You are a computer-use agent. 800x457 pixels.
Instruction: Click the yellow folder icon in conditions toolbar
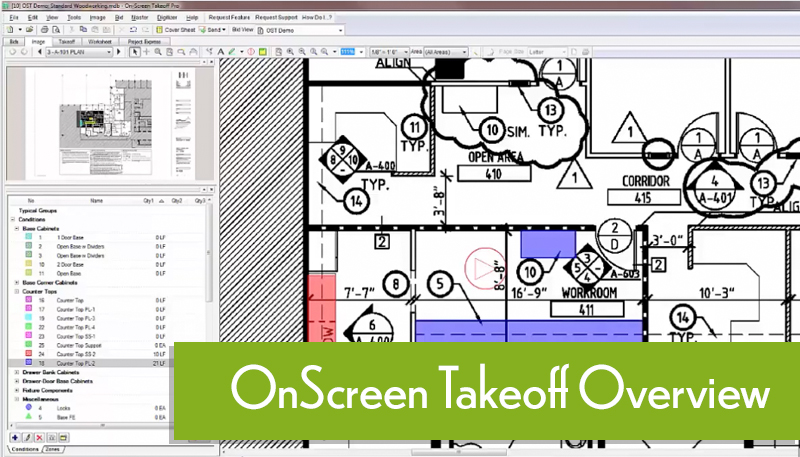pos(63,438)
